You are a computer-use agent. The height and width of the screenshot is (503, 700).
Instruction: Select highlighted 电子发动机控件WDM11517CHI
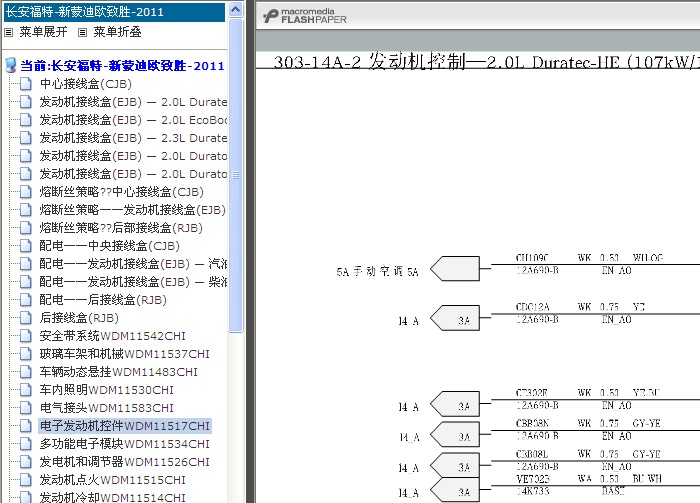tap(125, 426)
